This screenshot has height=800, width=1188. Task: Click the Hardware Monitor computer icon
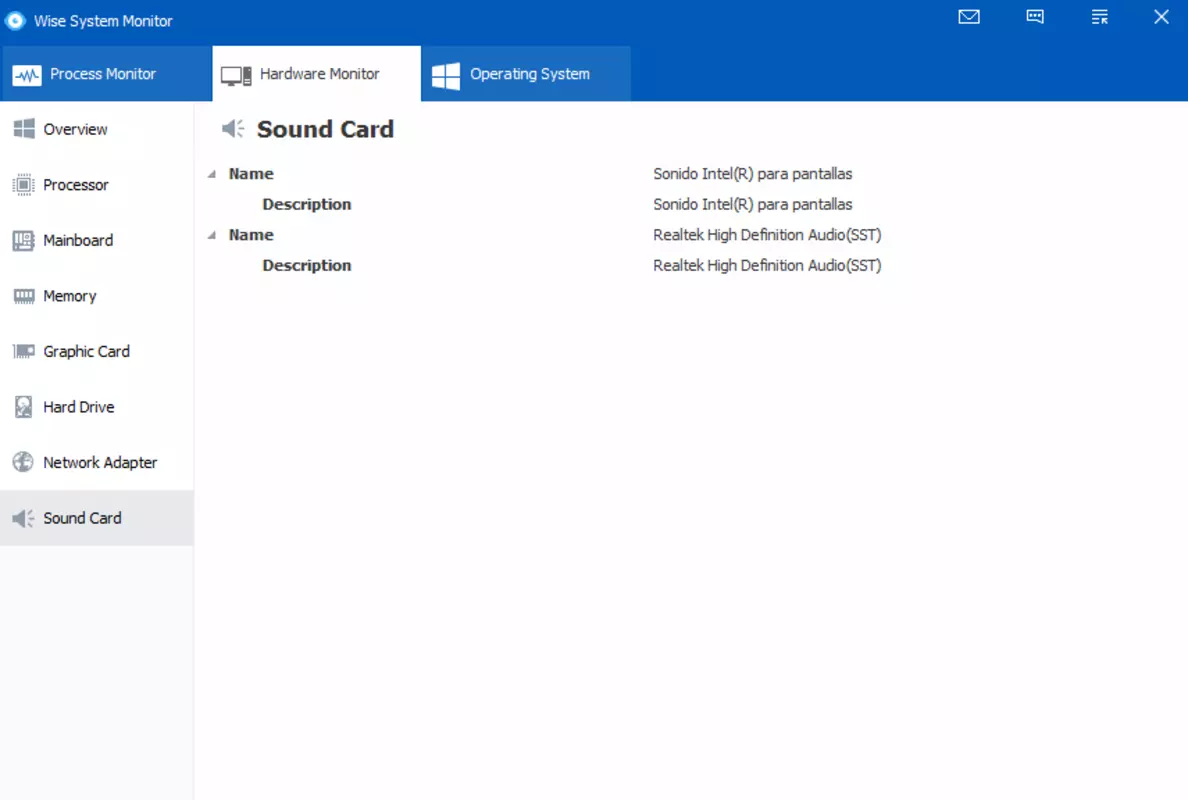pyautogui.click(x=236, y=75)
